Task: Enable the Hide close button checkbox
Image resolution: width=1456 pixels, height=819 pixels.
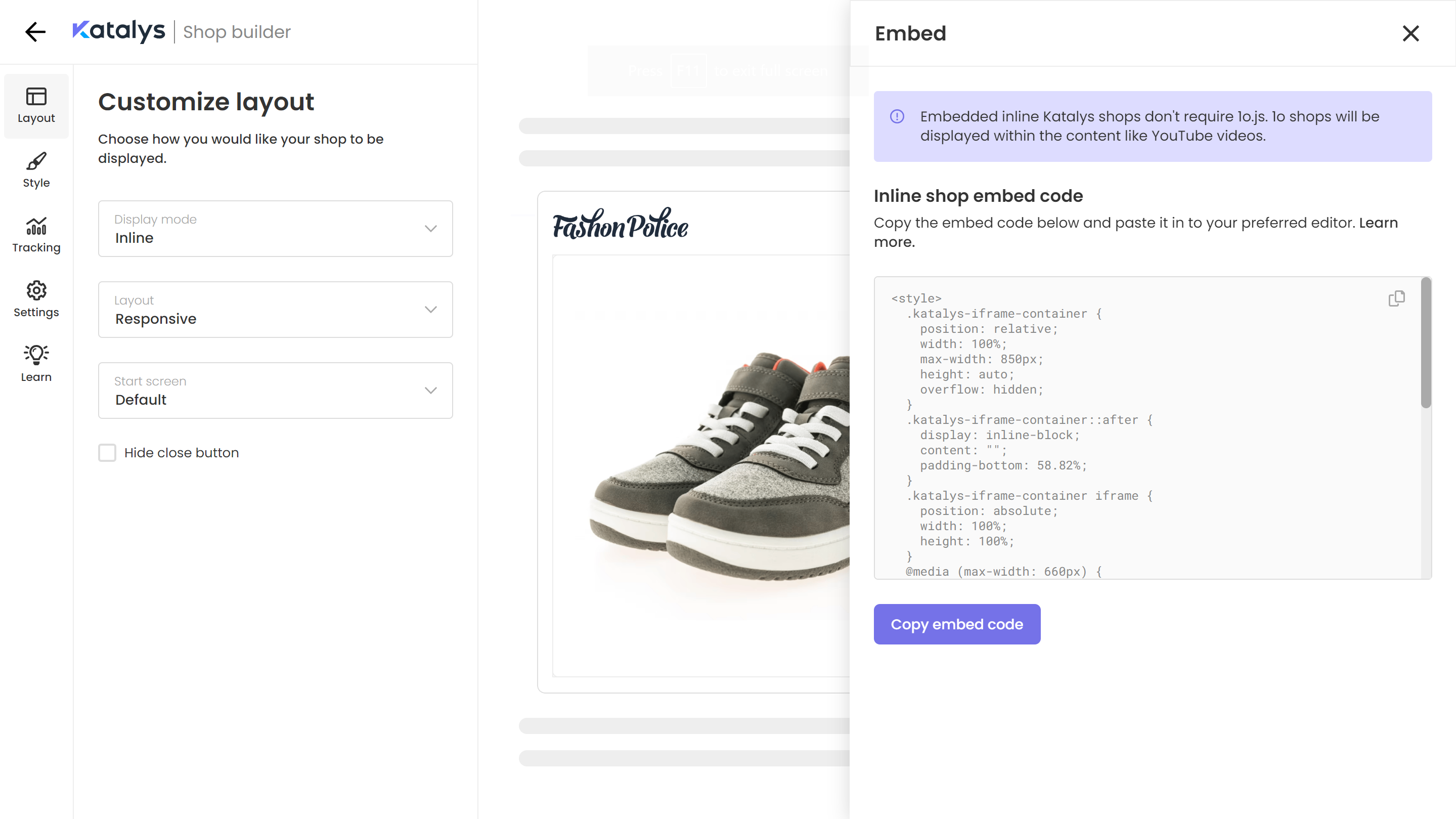Action: (107, 453)
